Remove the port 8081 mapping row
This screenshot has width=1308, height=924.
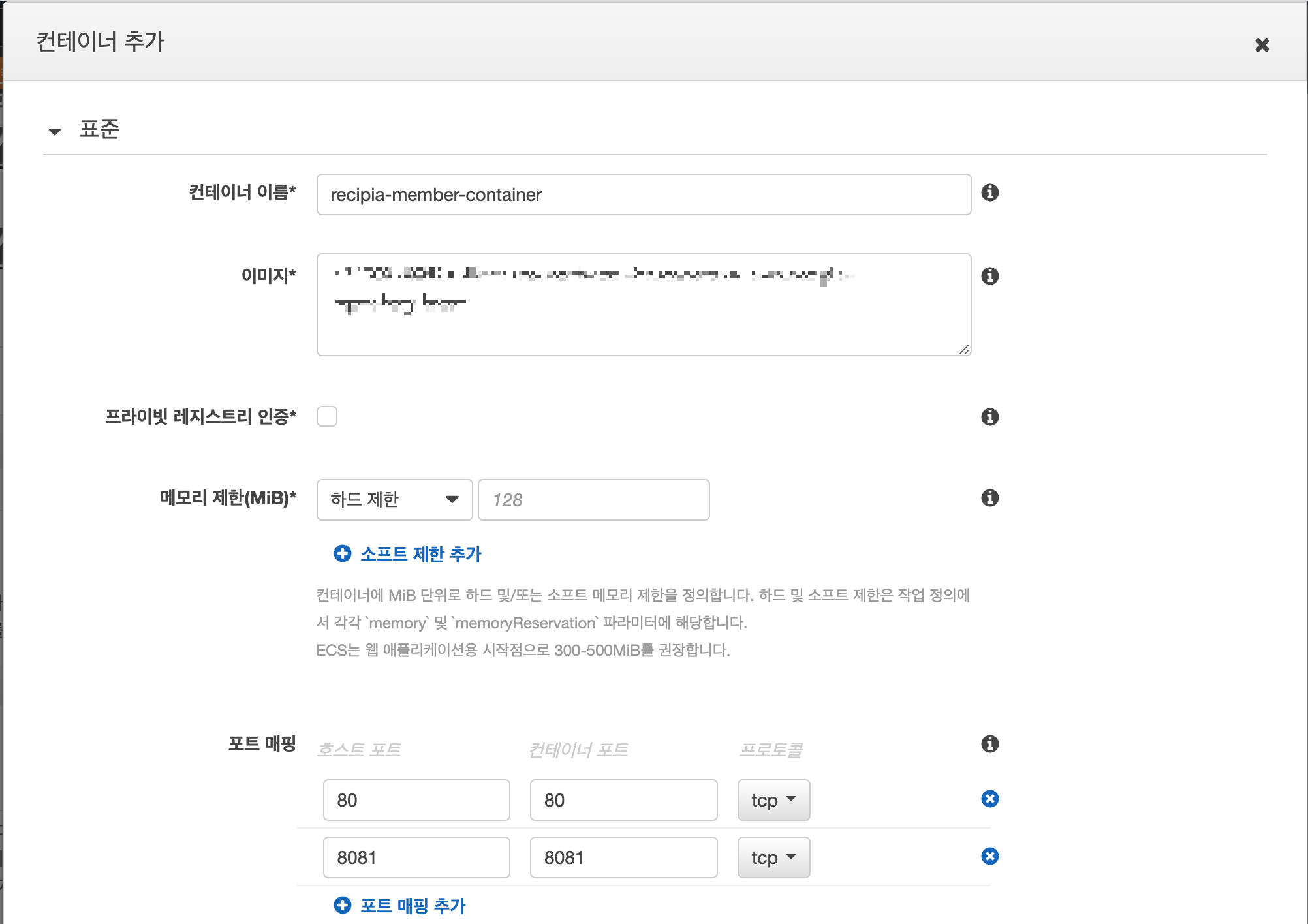tap(989, 856)
